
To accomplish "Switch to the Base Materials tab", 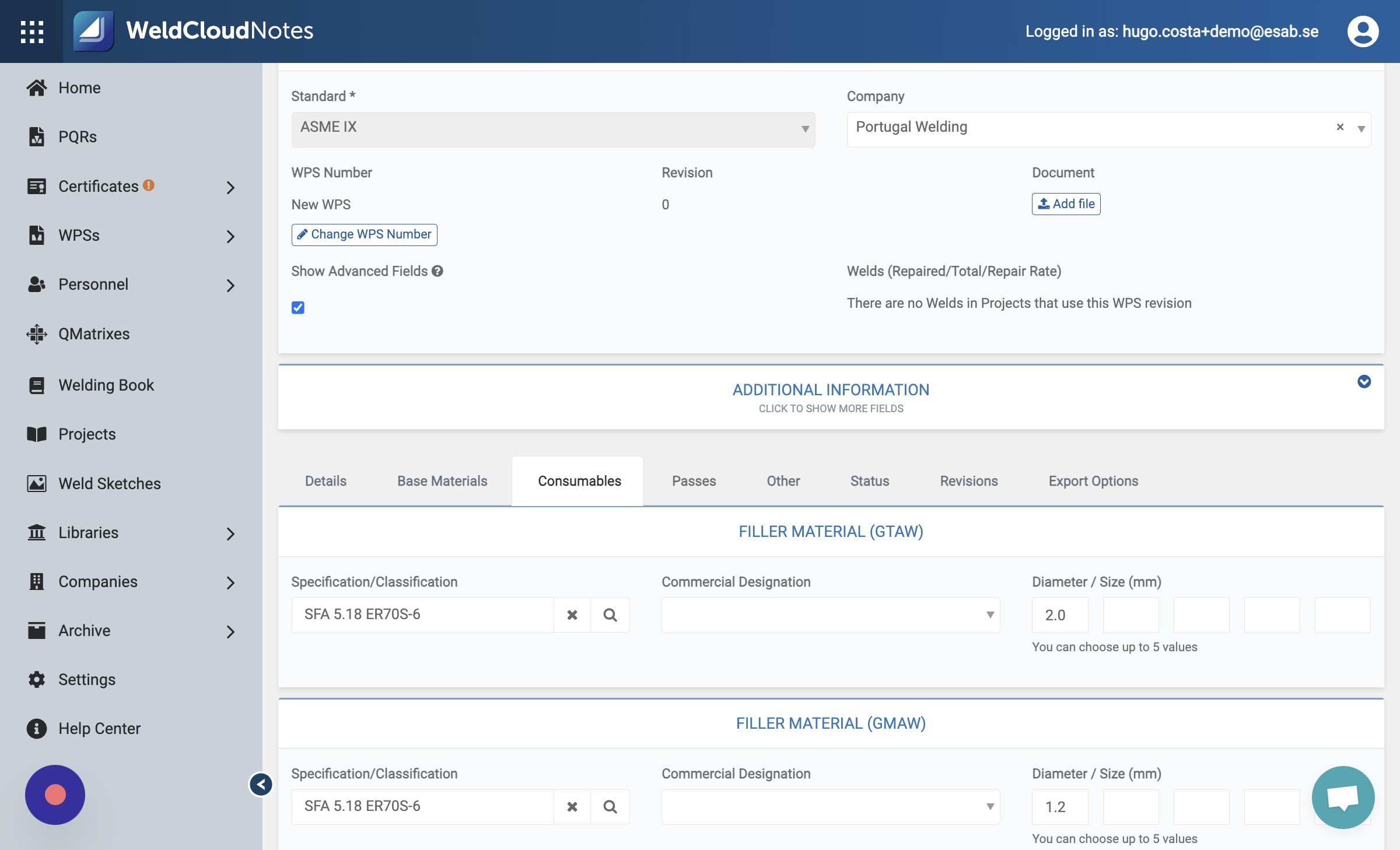I will [x=442, y=481].
